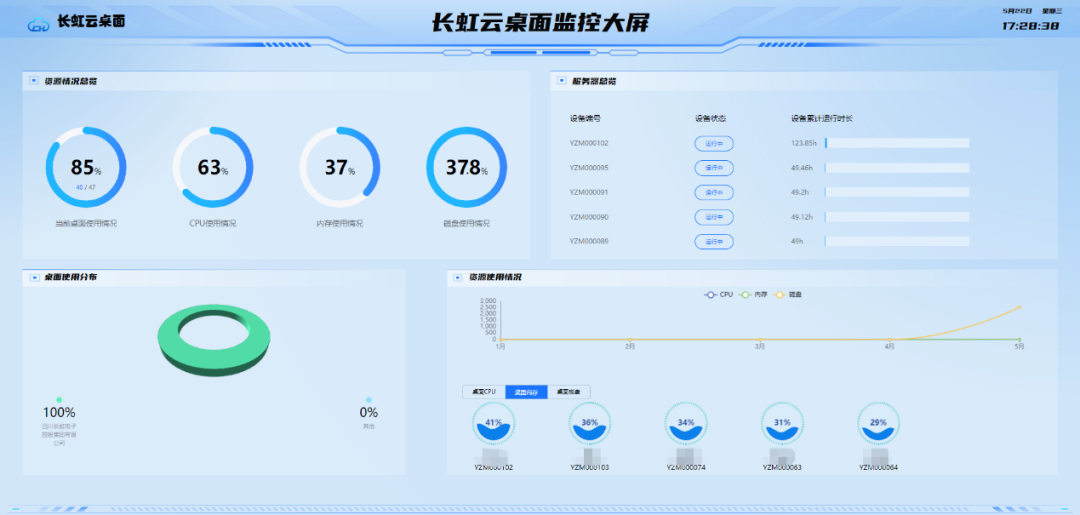The width and height of the screenshot is (1080, 515).
Task: Click the YZM000074 label under gauges
Action: tap(686, 467)
